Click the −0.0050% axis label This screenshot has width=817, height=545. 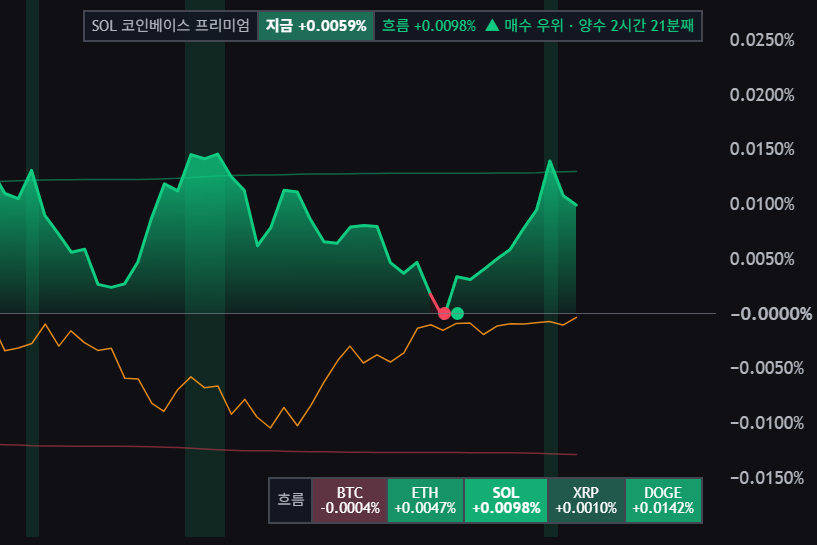pyautogui.click(x=767, y=368)
